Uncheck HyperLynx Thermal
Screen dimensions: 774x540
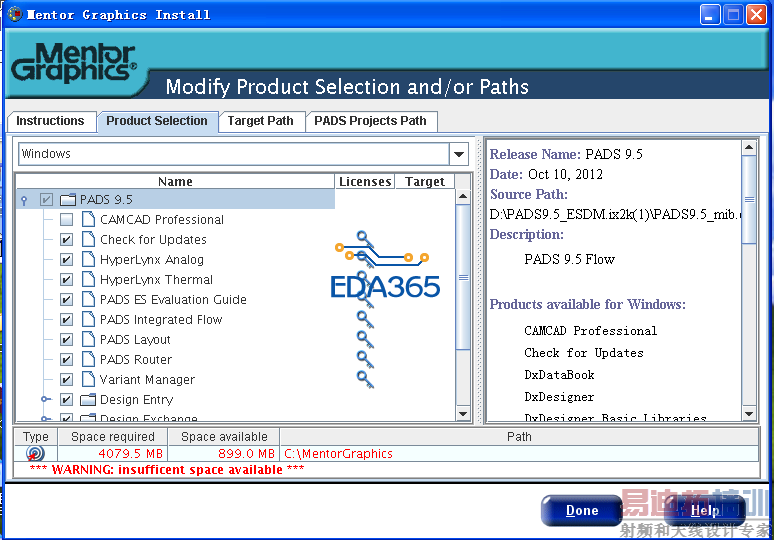tap(66, 279)
